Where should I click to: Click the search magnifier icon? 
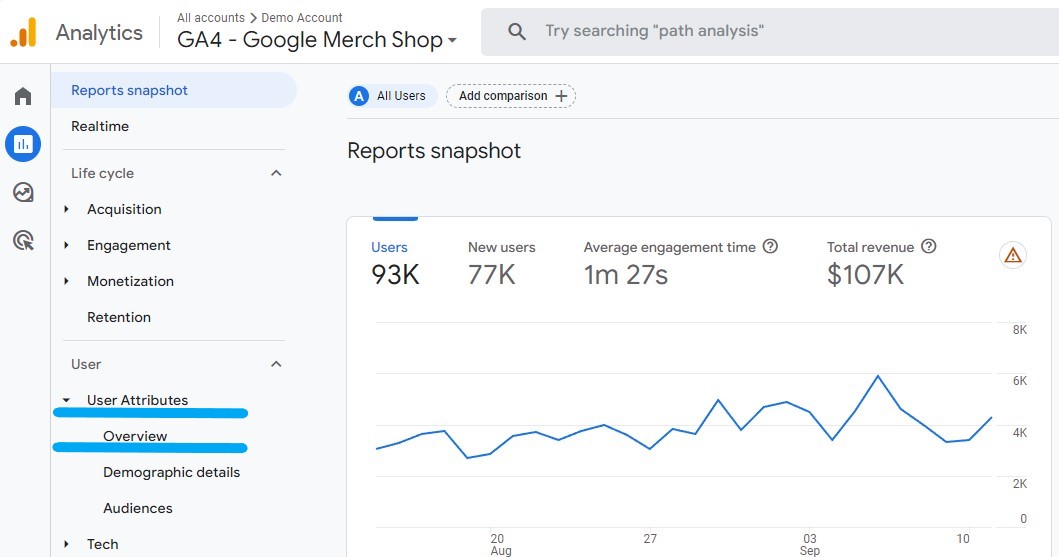517,31
